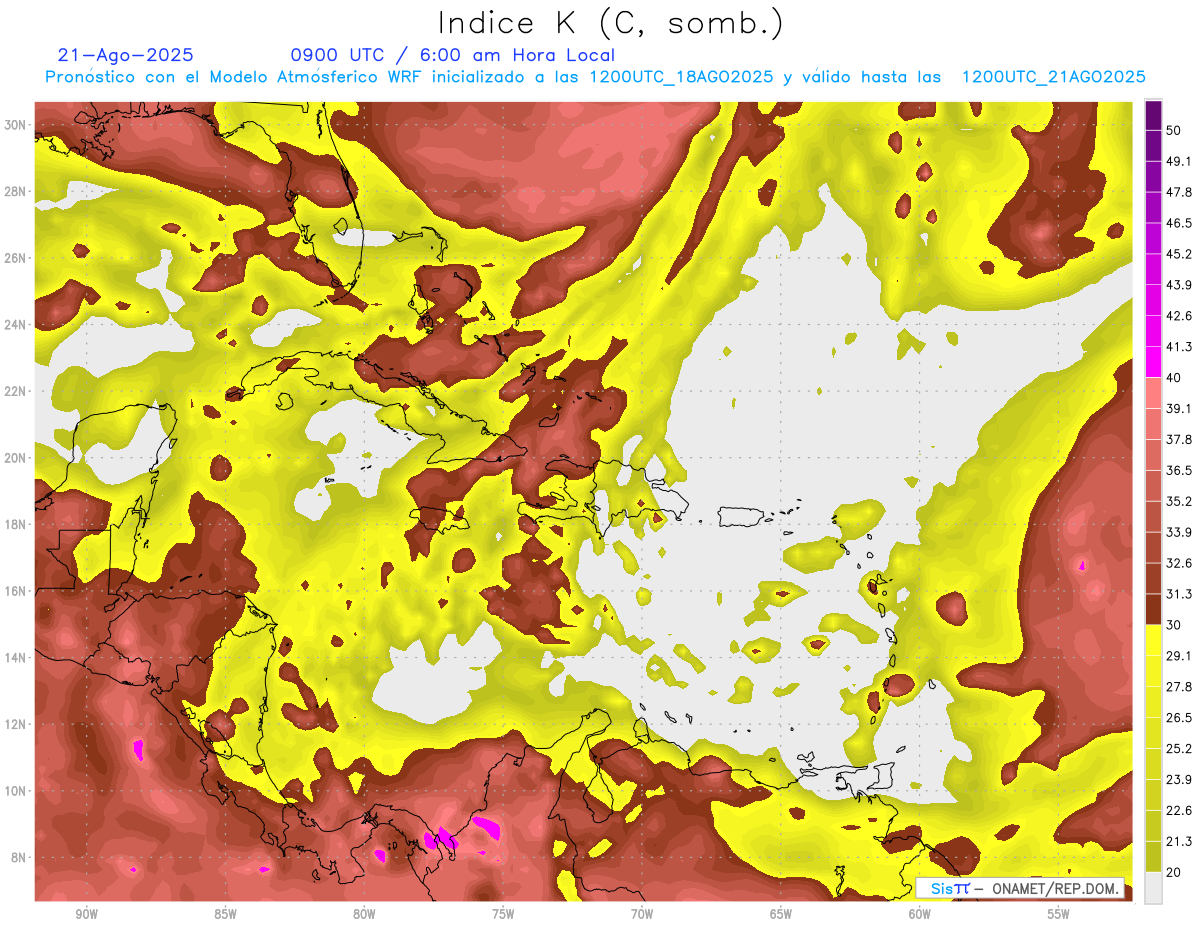Click the longitude label '75W'
This screenshot has height=927, width=1200.
(x=503, y=914)
